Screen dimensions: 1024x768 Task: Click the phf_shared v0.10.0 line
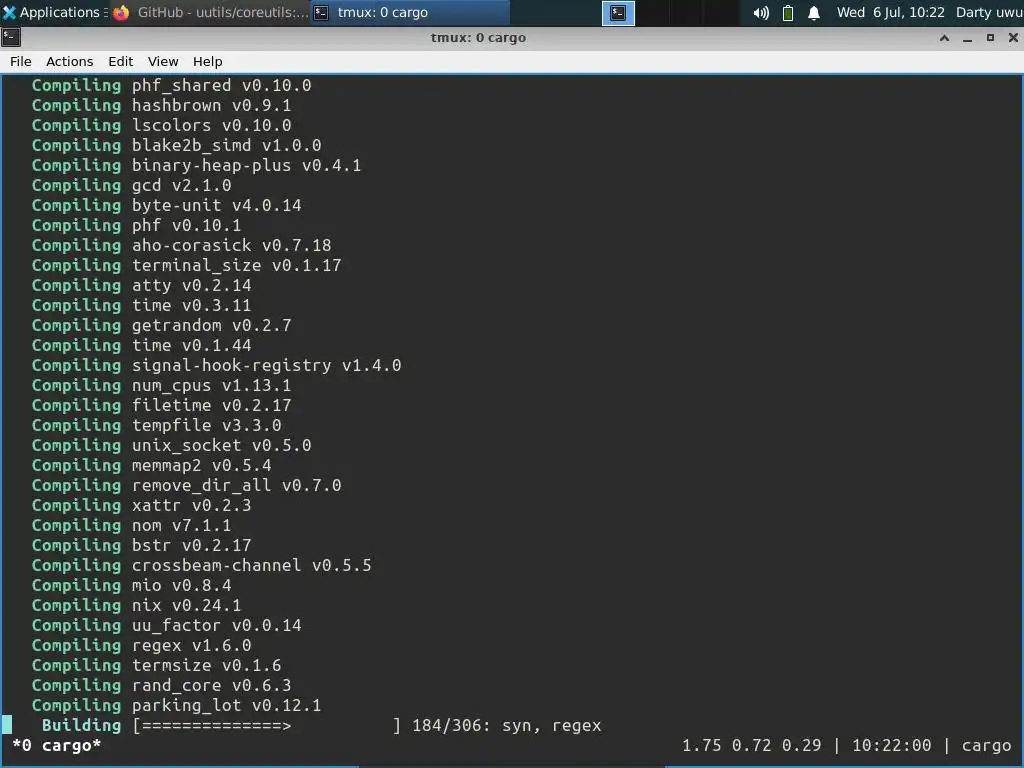click(172, 86)
